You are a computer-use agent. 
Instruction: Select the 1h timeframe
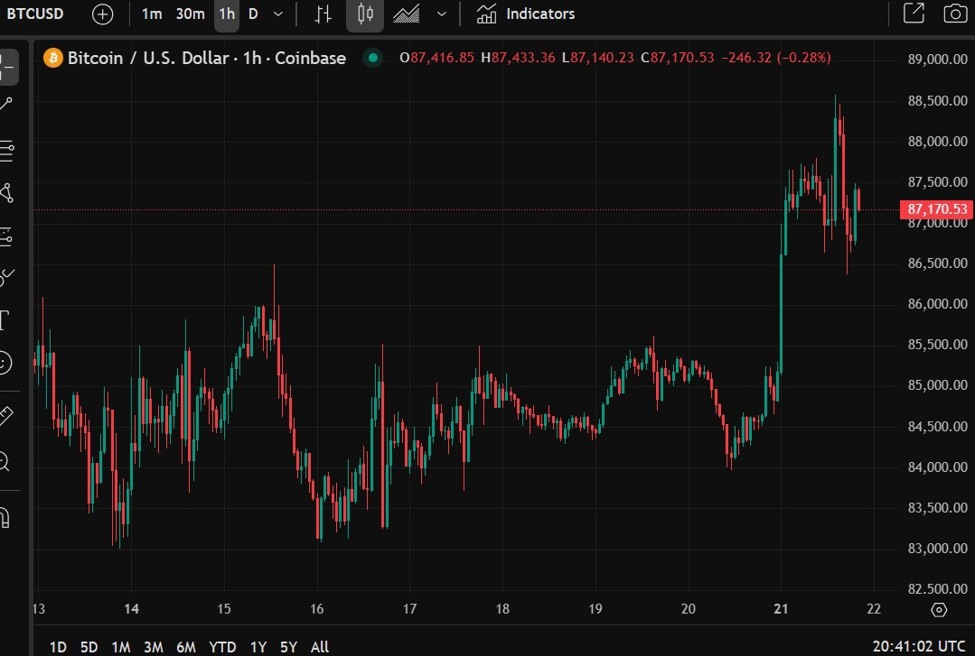[x=227, y=14]
